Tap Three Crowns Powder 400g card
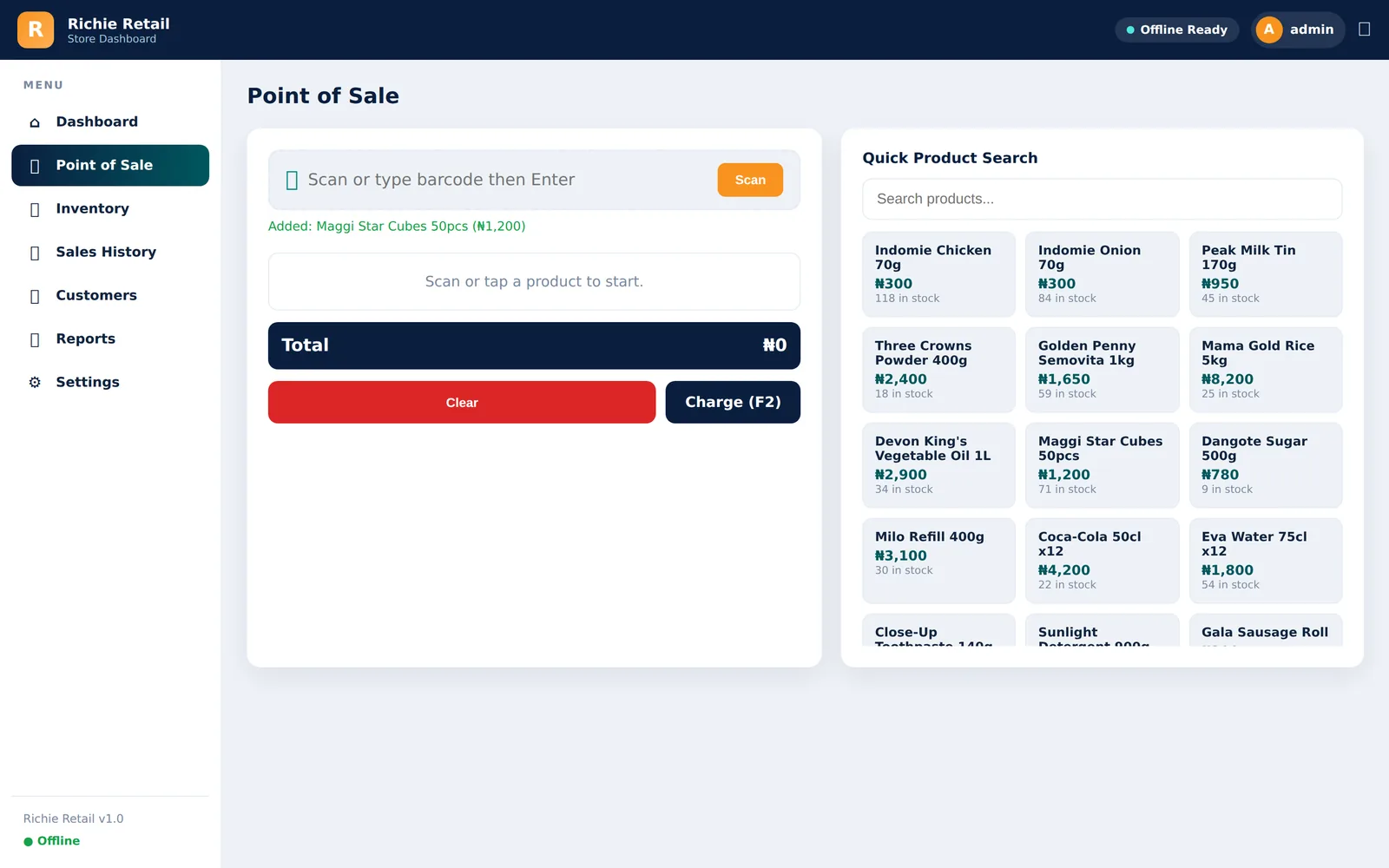Screen dimensions: 1389x868 point(938,370)
